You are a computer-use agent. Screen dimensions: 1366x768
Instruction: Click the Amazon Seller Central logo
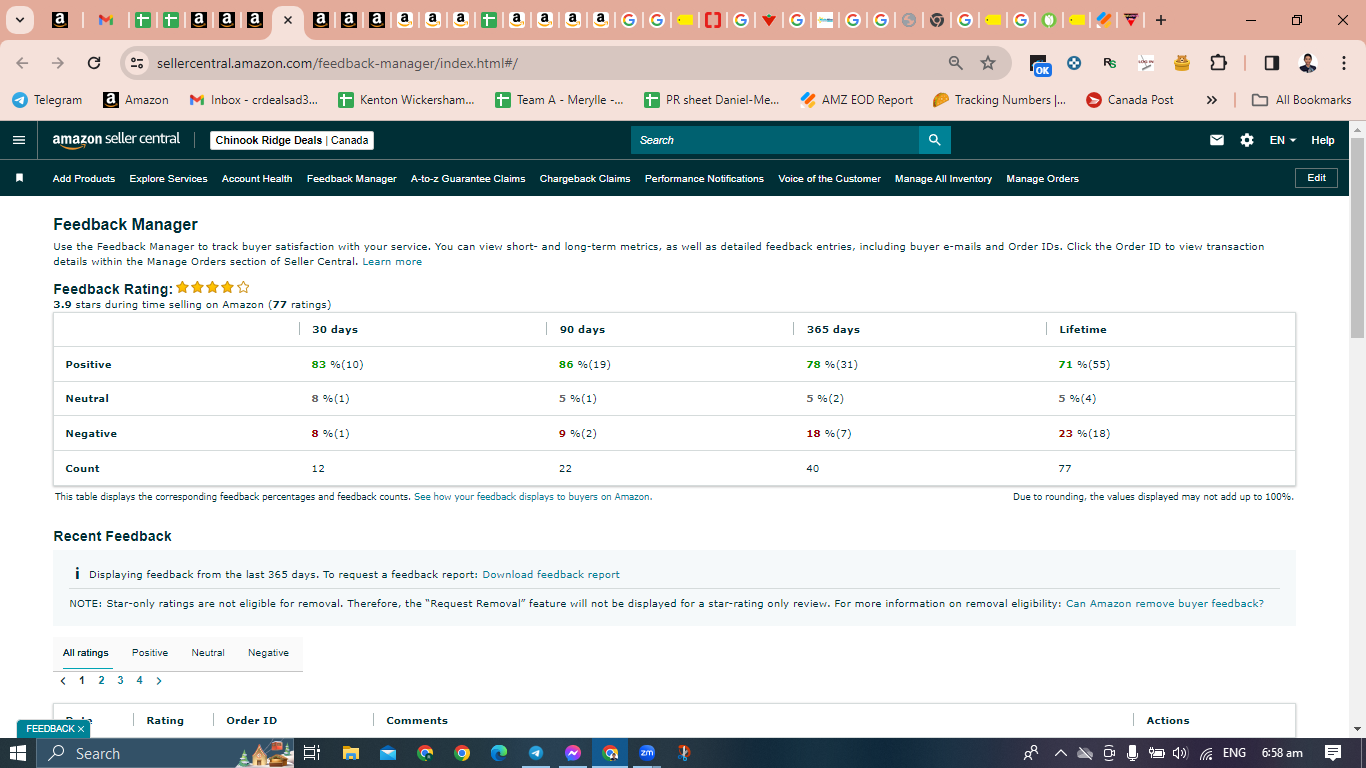pyautogui.click(x=116, y=140)
